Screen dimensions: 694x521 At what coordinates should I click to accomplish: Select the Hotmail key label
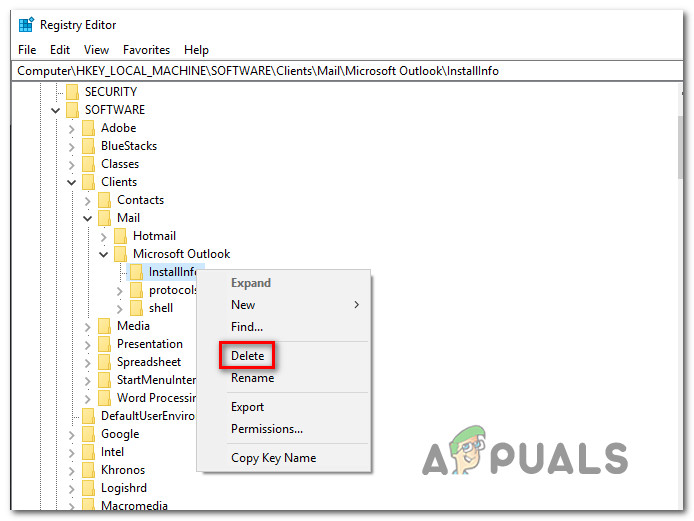[x=154, y=236]
